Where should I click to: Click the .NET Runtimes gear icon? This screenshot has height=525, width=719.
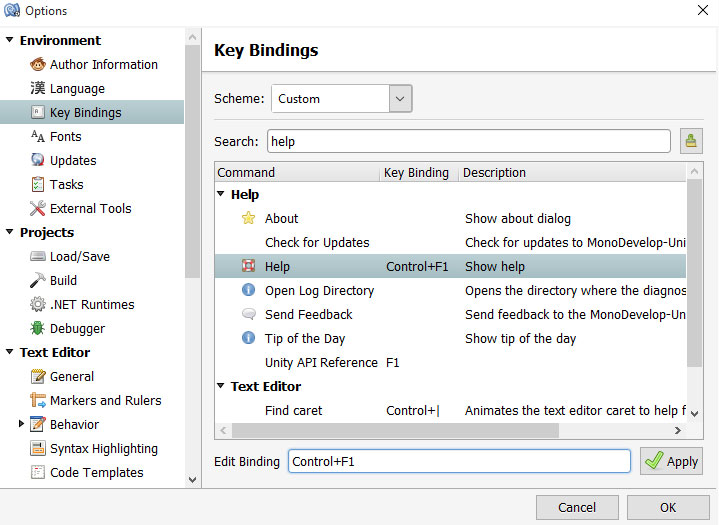coord(38,304)
